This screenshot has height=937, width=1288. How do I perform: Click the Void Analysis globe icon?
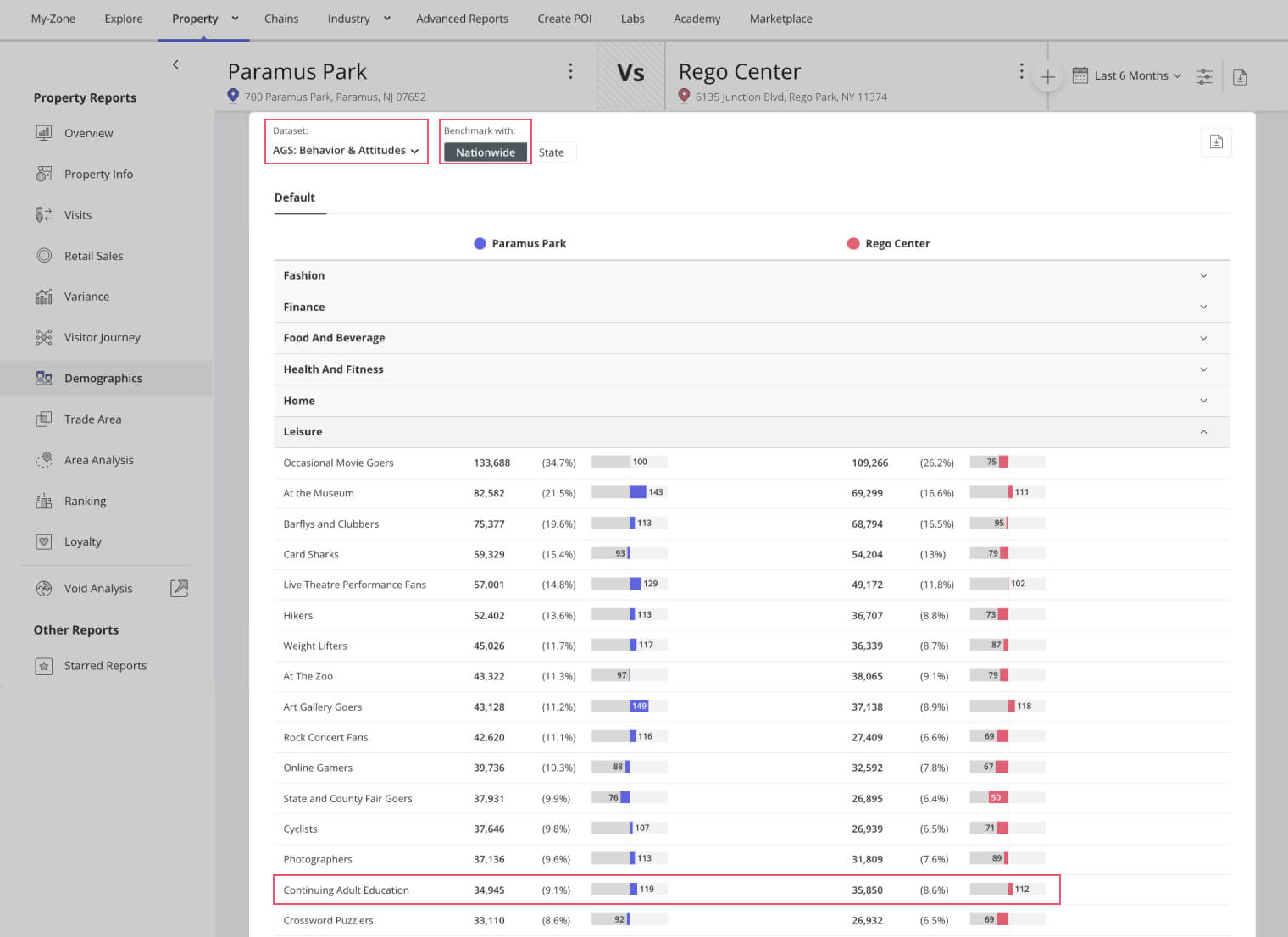click(x=44, y=588)
